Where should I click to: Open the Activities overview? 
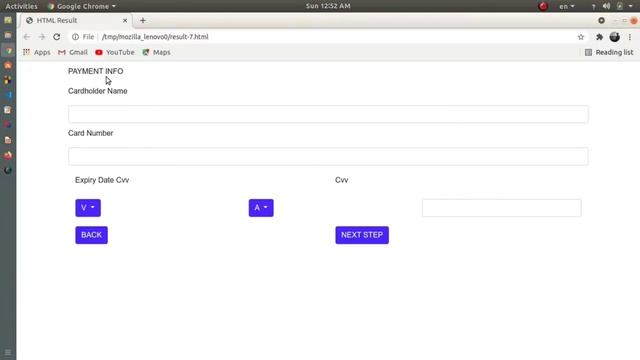pyautogui.click(x=21, y=6)
